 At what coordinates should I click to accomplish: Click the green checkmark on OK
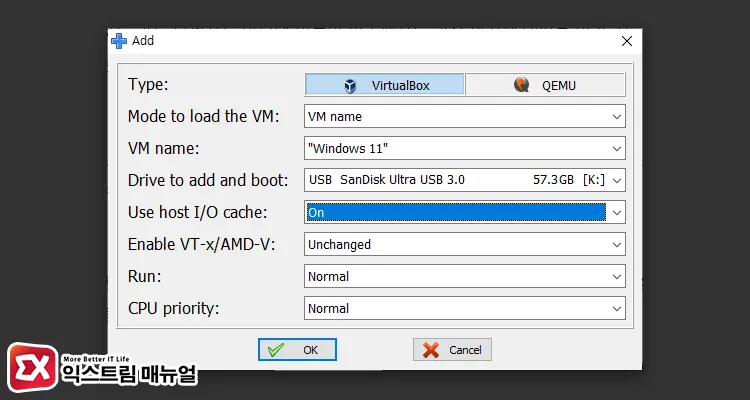pyautogui.click(x=276, y=350)
